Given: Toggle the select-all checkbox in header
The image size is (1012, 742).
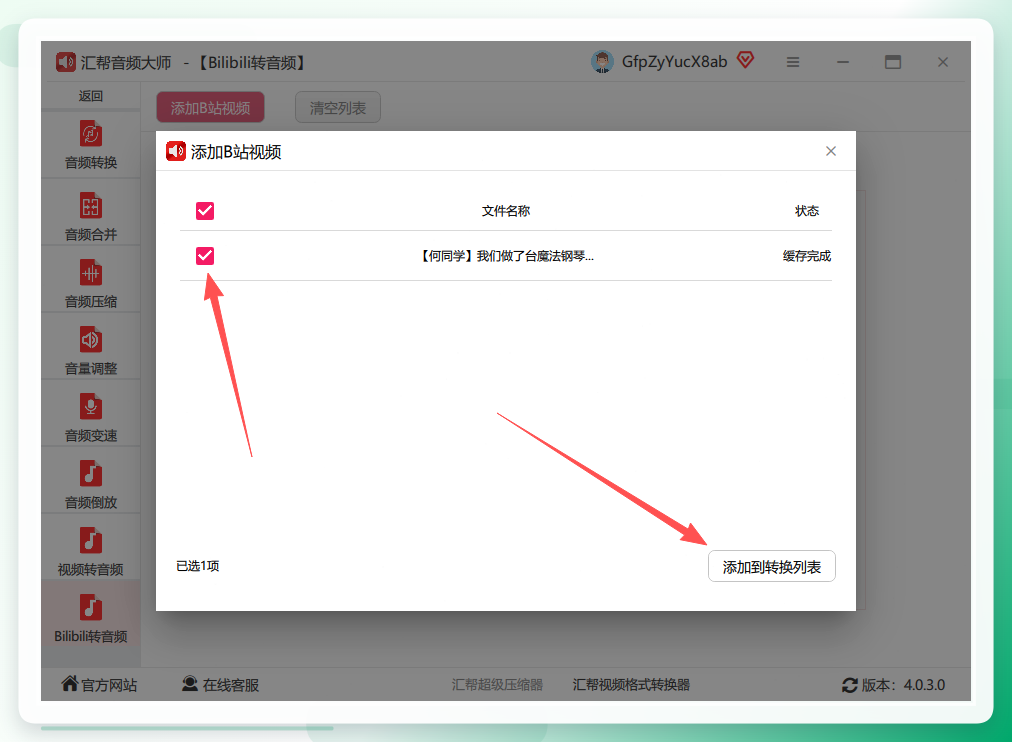Looking at the screenshot, I should coord(205,211).
